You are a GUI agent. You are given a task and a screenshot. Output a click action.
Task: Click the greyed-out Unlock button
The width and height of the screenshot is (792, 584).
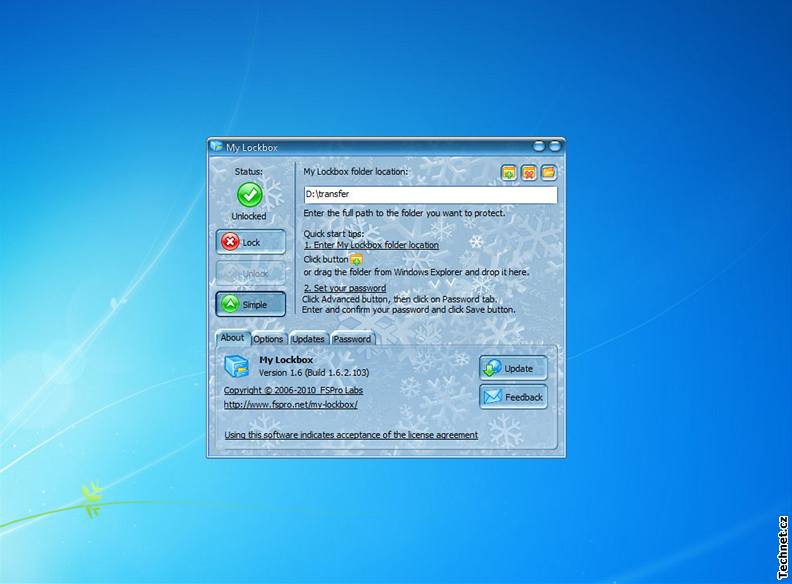point(251,273)
